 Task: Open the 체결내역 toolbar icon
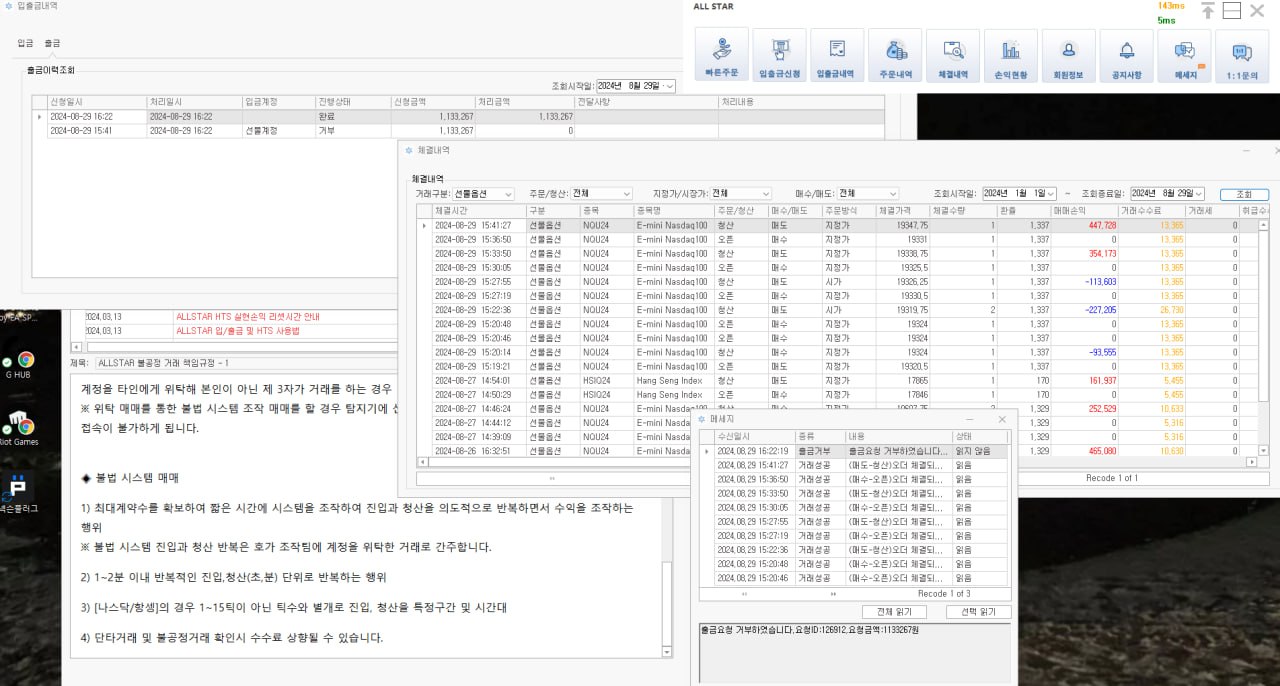953,55
